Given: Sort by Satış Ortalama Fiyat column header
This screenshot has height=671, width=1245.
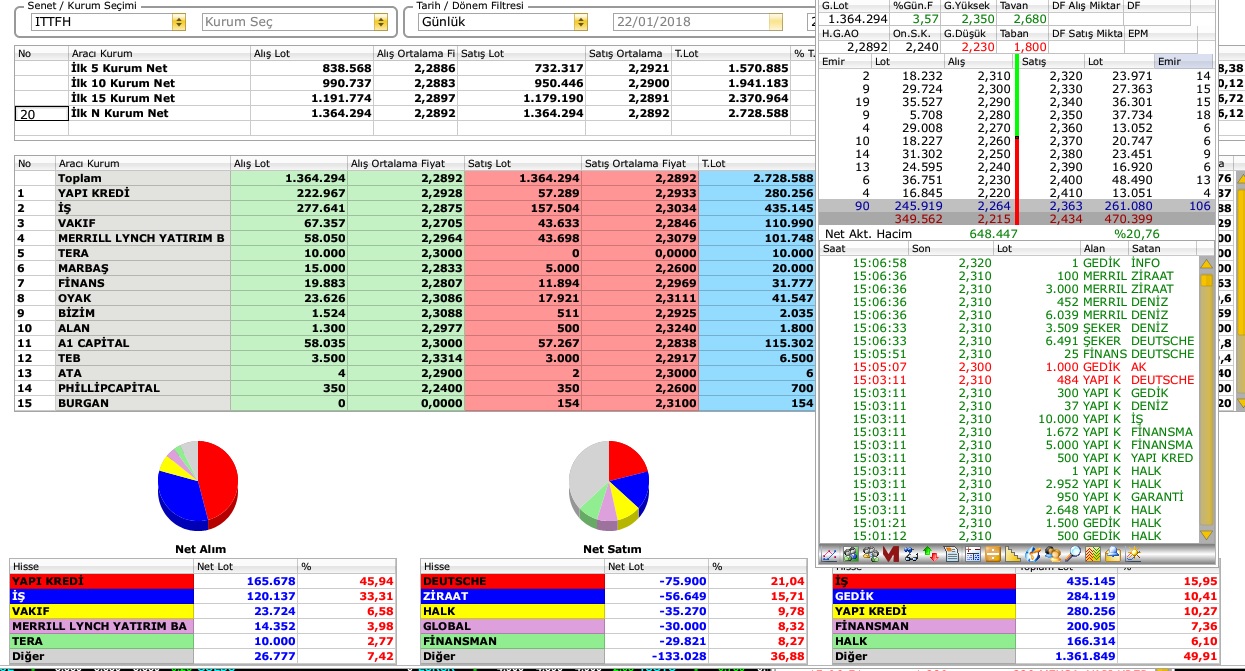Looking at the screenshot, I should click(640, 163).
